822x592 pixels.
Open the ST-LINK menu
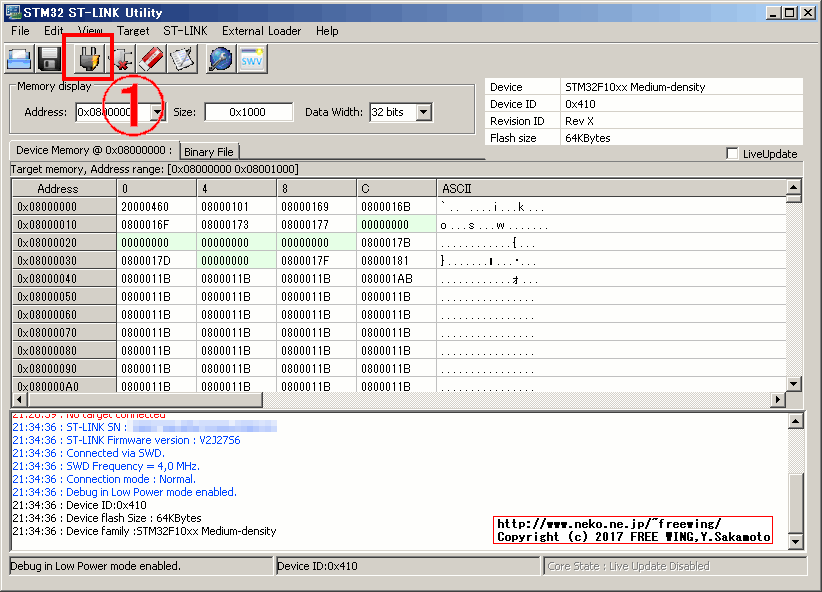click(x=184, y=31)
